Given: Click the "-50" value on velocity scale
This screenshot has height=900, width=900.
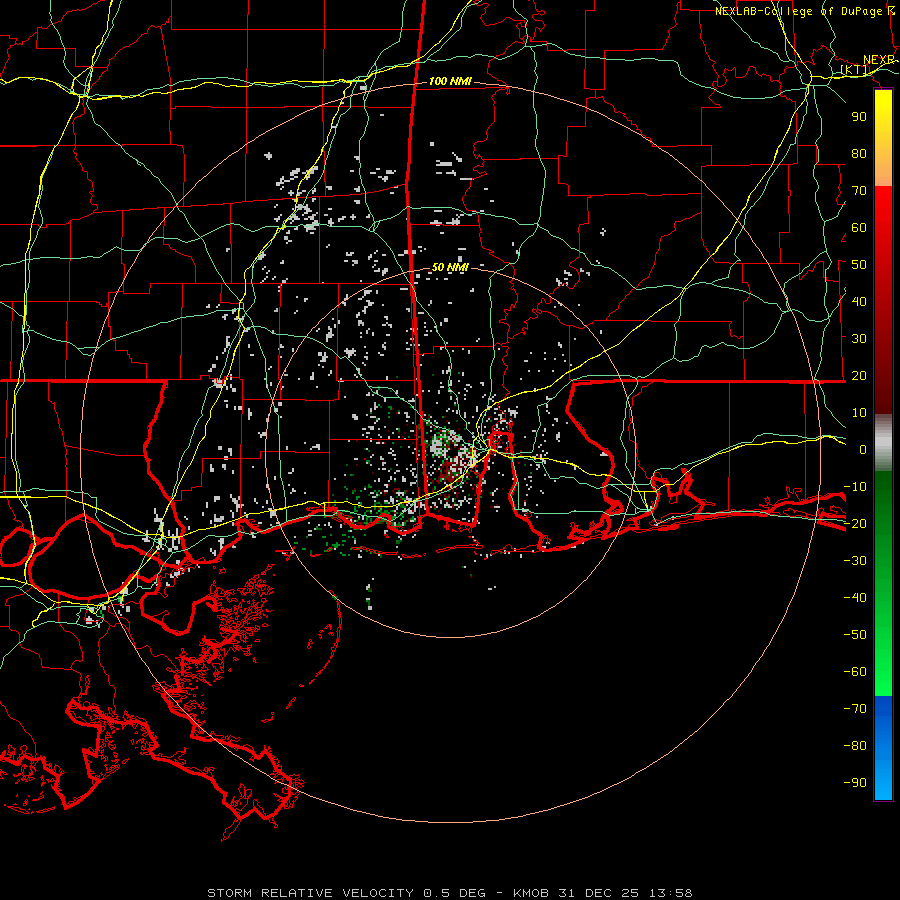Looking at the screenshot, I should 855,635.
